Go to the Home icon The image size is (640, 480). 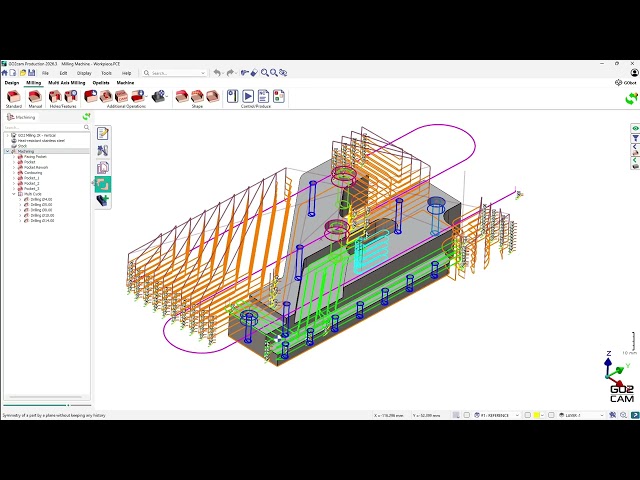coord(4,73)
